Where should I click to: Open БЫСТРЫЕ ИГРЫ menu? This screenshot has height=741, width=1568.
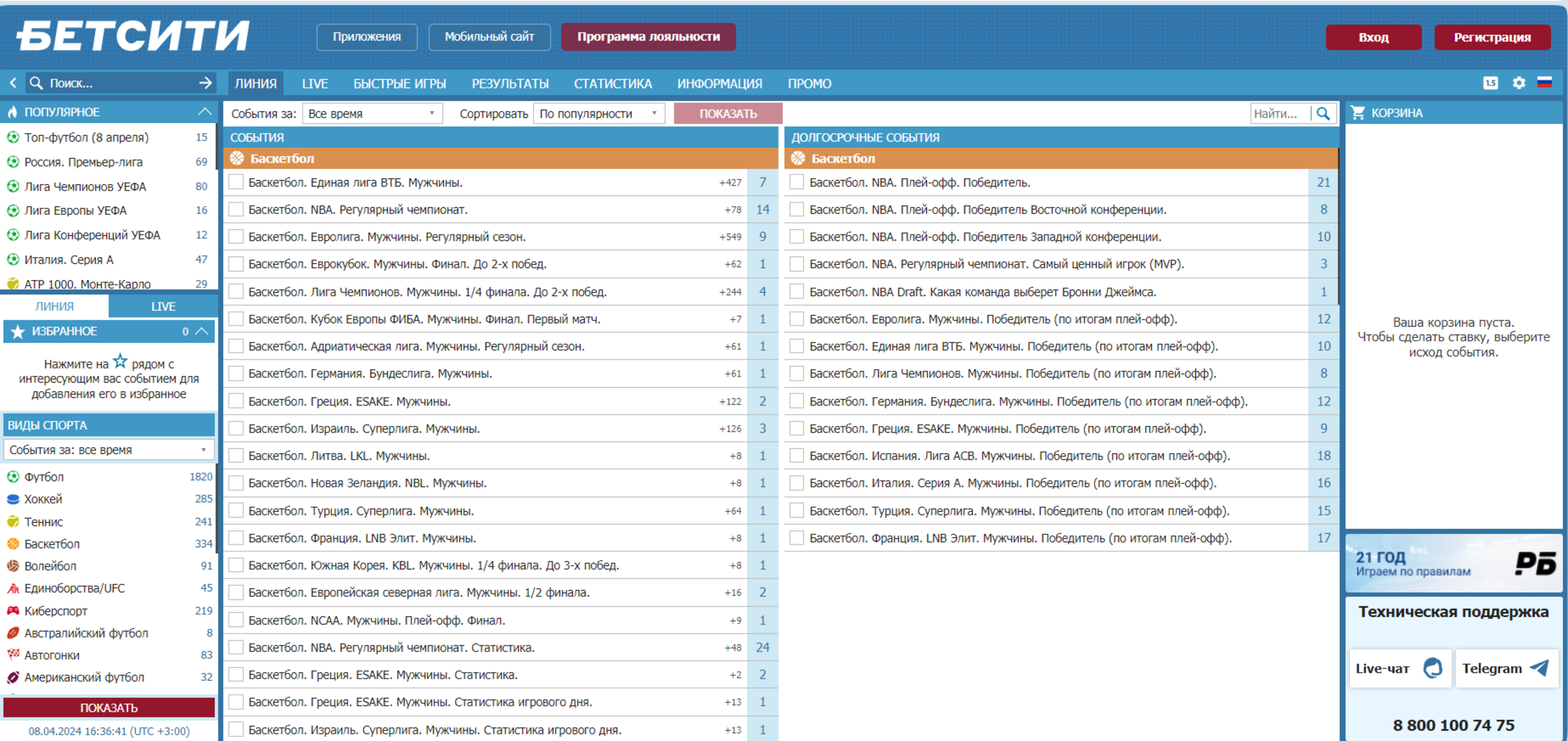click(400, 84)
